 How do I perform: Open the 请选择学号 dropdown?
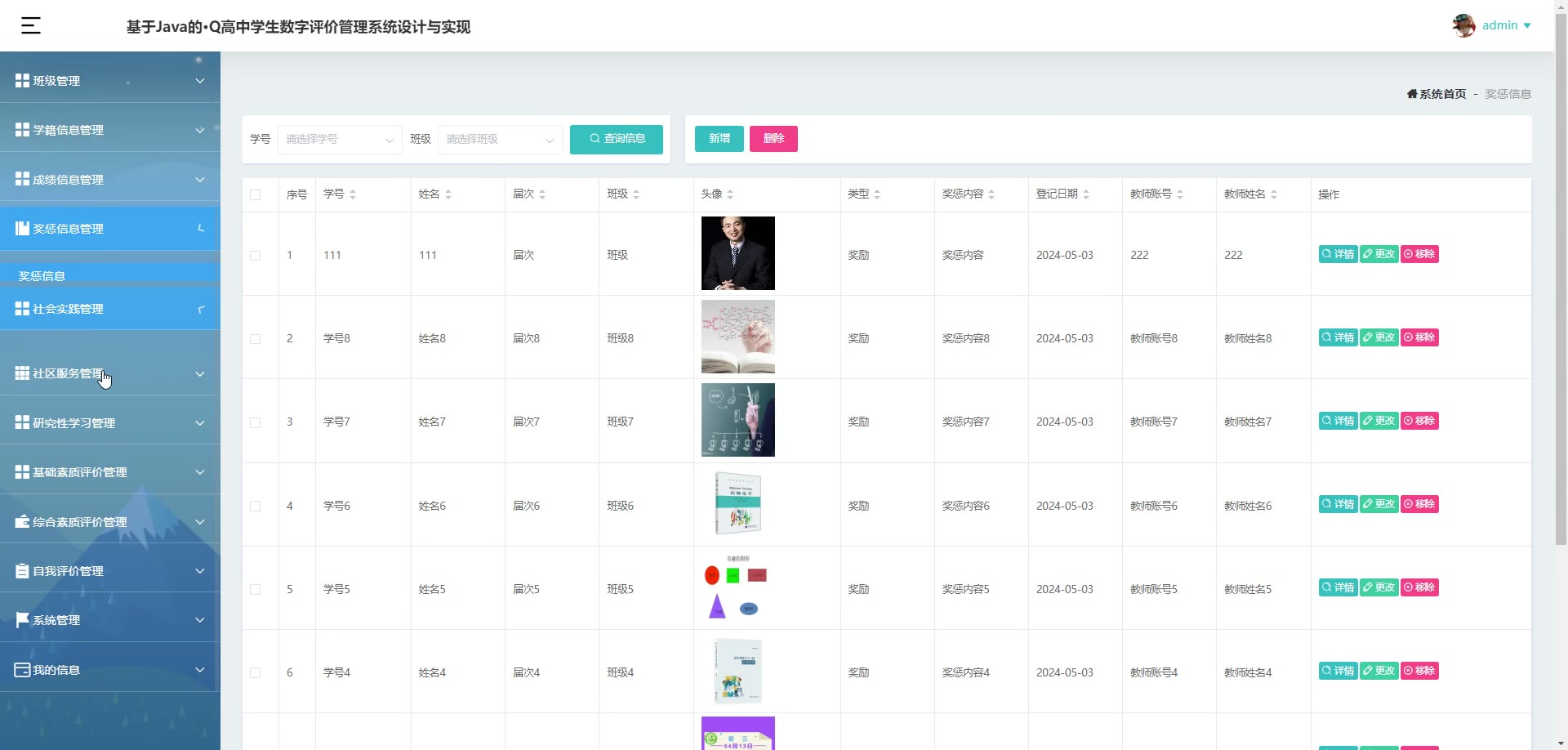pyautogui.click(x=340, y=140)
